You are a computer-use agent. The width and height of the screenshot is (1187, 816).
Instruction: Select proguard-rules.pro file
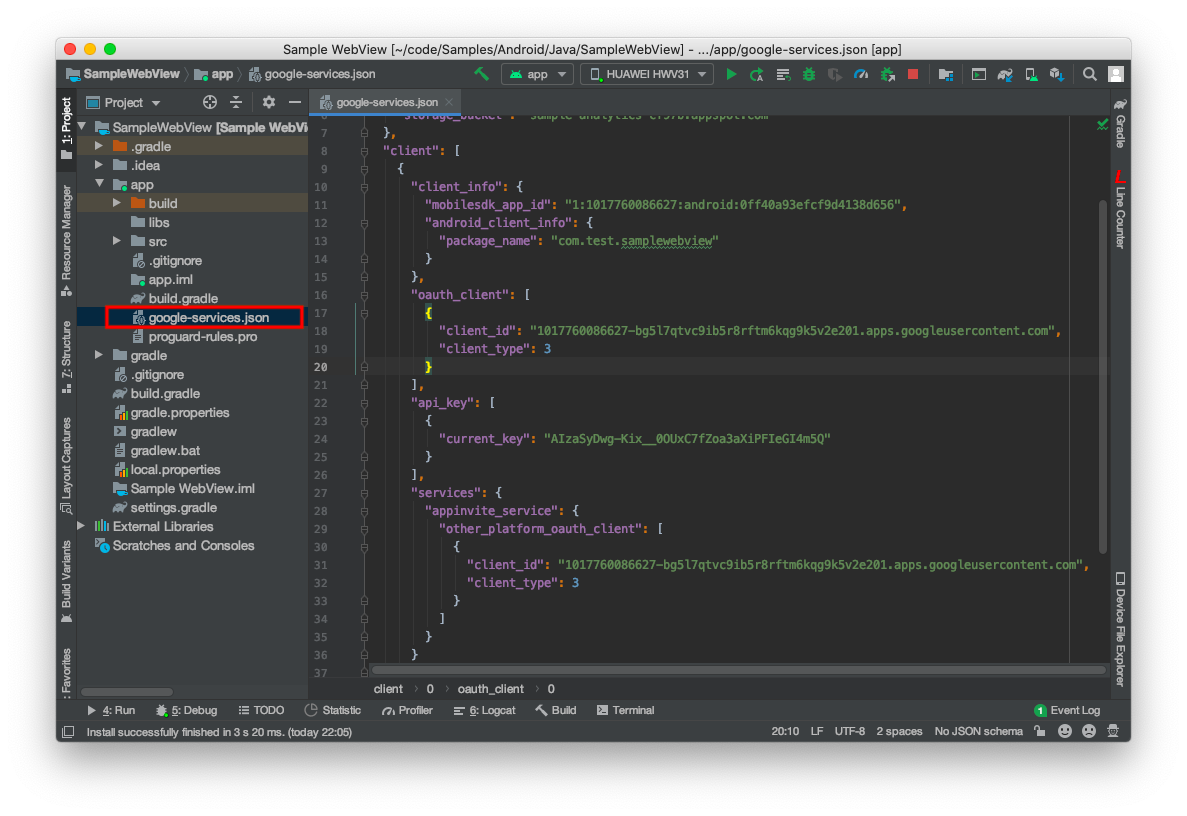202,336
